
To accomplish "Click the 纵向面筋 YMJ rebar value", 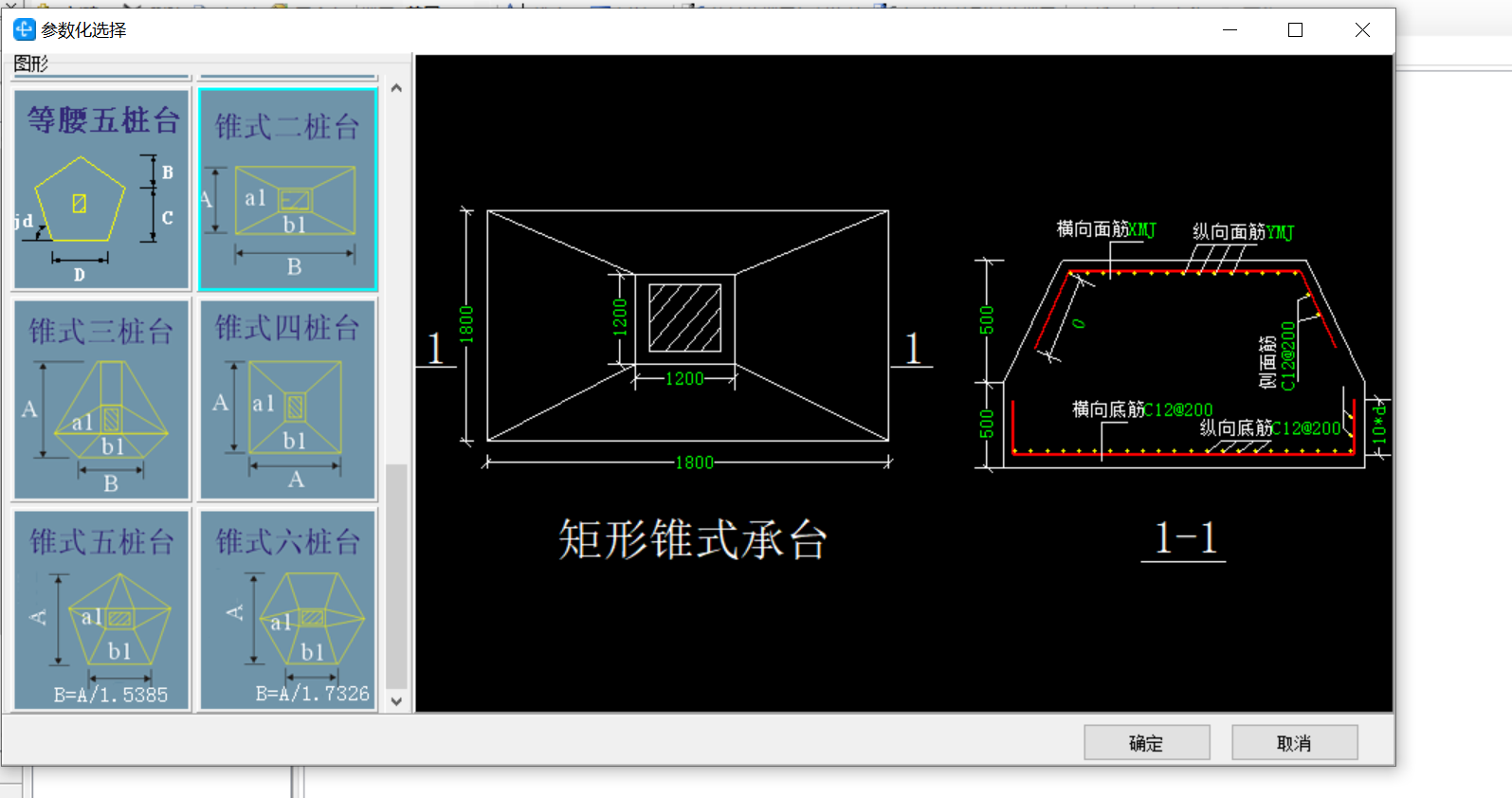I will click(x=1281, y=232).
